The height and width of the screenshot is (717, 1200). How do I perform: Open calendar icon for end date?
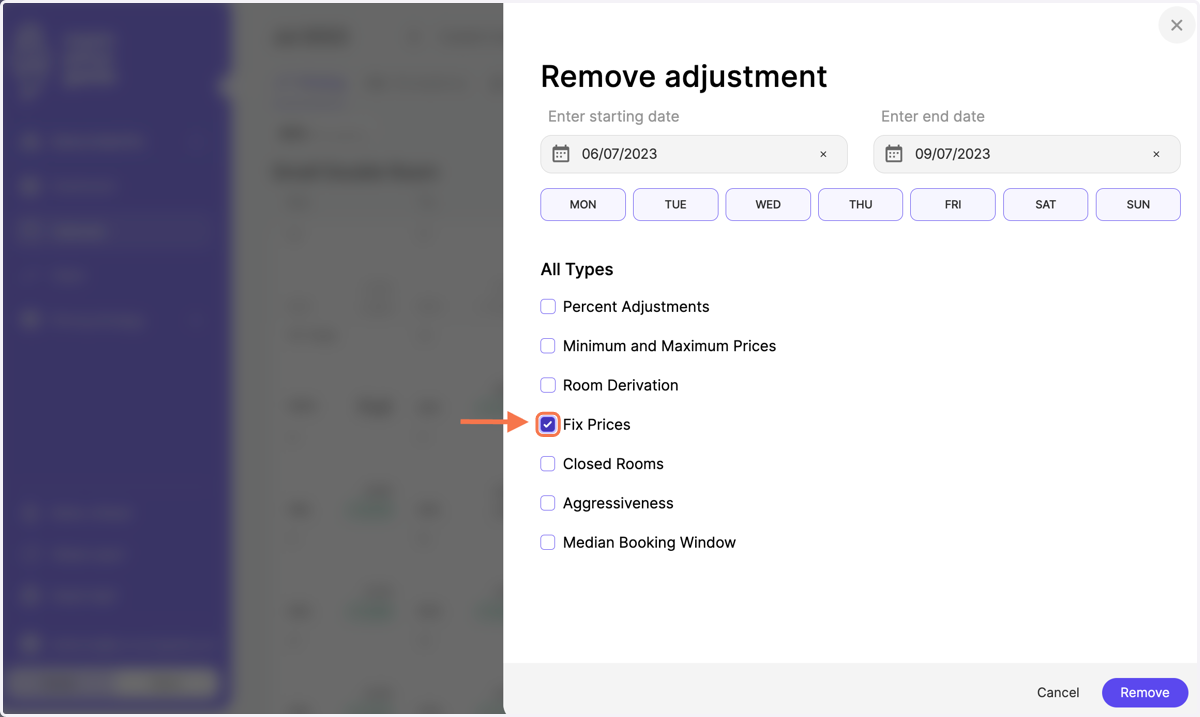(x=894, y=154)
